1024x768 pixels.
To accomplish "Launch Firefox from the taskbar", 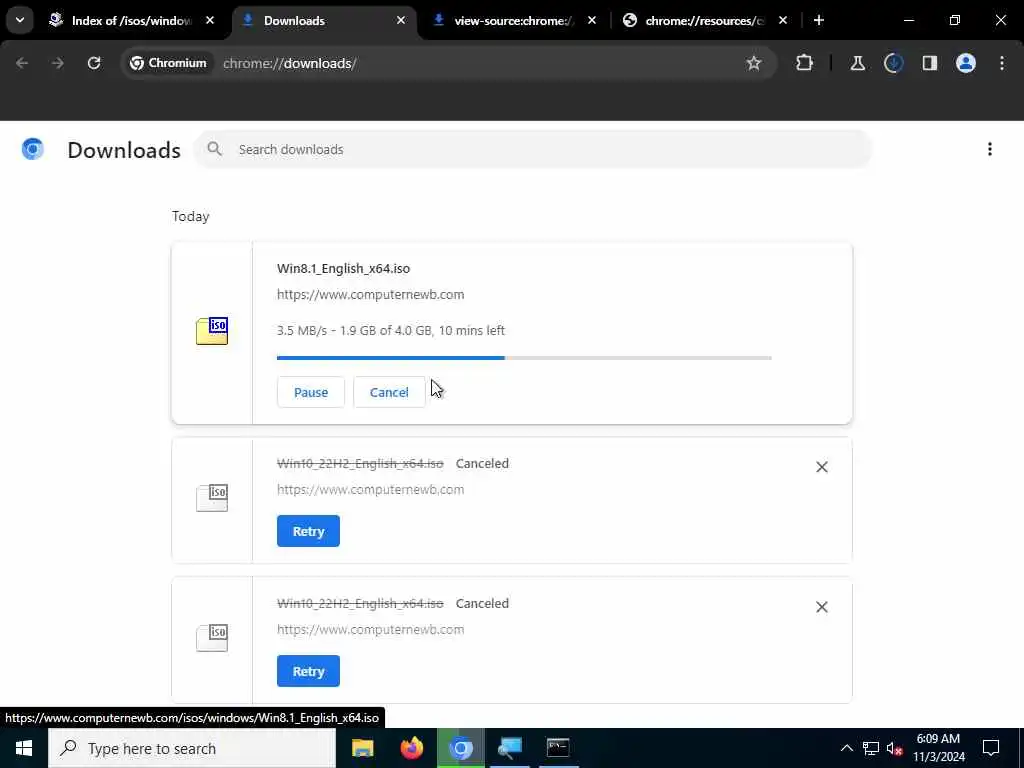I will (411, 748).
